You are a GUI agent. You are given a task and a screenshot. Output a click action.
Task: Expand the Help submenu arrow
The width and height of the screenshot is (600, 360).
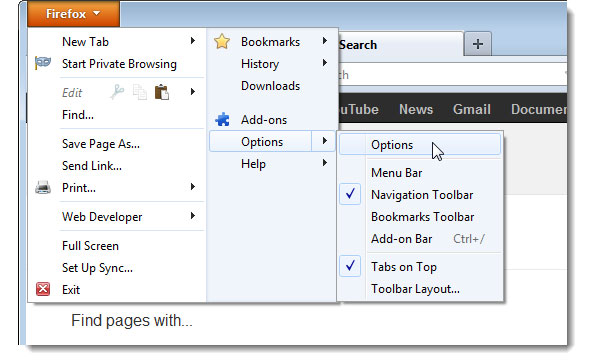(x=324, y=163)
